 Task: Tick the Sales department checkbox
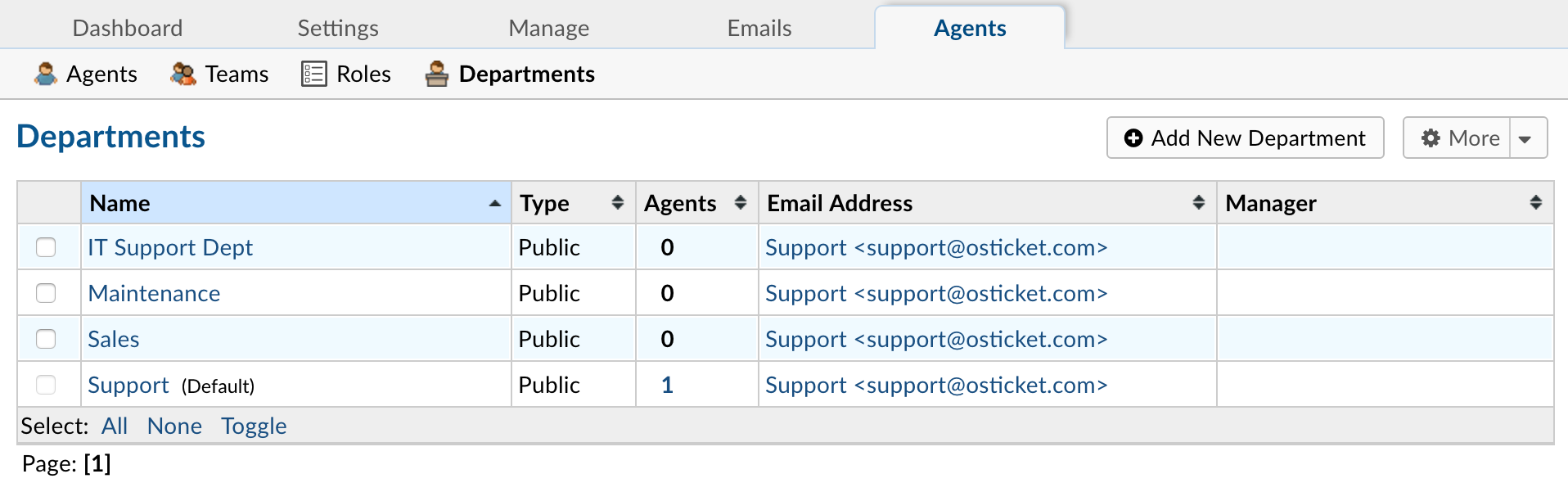click(47, 339)
